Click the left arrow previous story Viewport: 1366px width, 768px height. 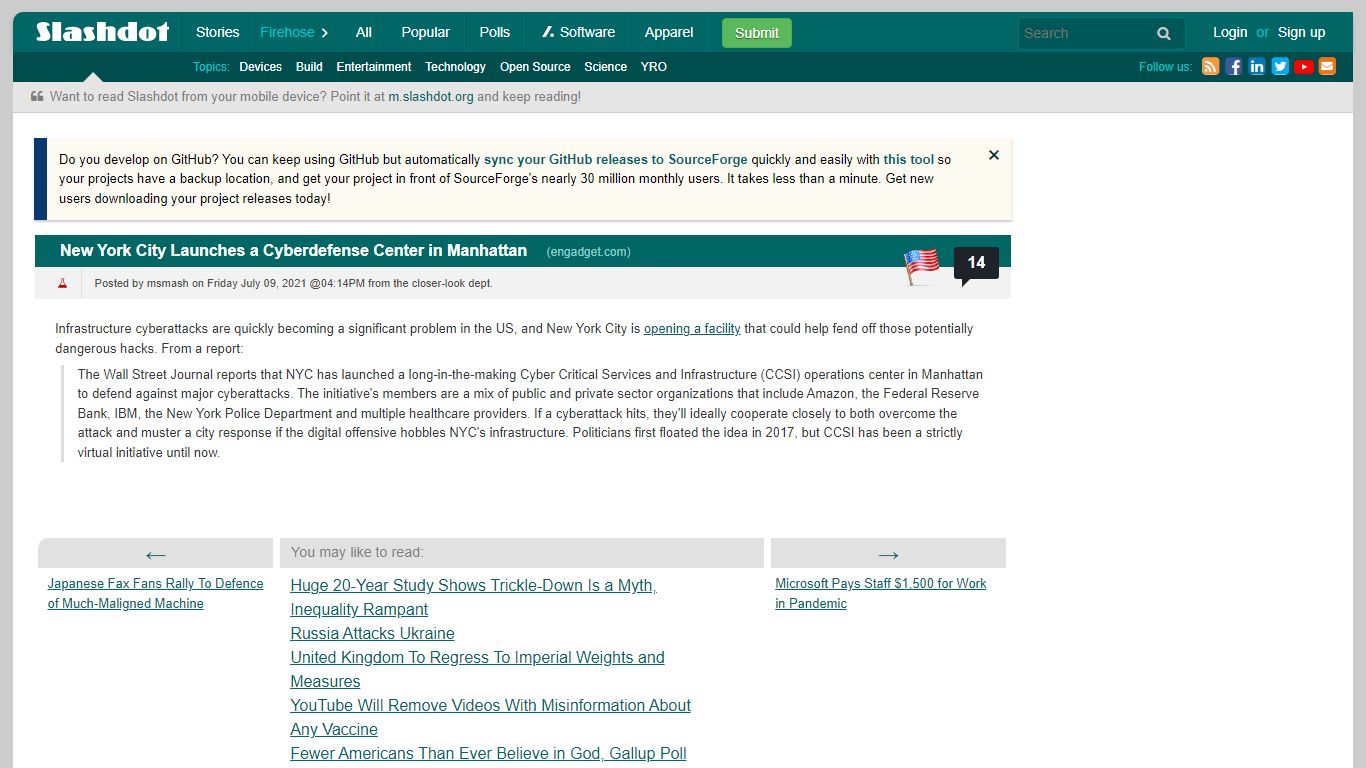pos(155,554)
